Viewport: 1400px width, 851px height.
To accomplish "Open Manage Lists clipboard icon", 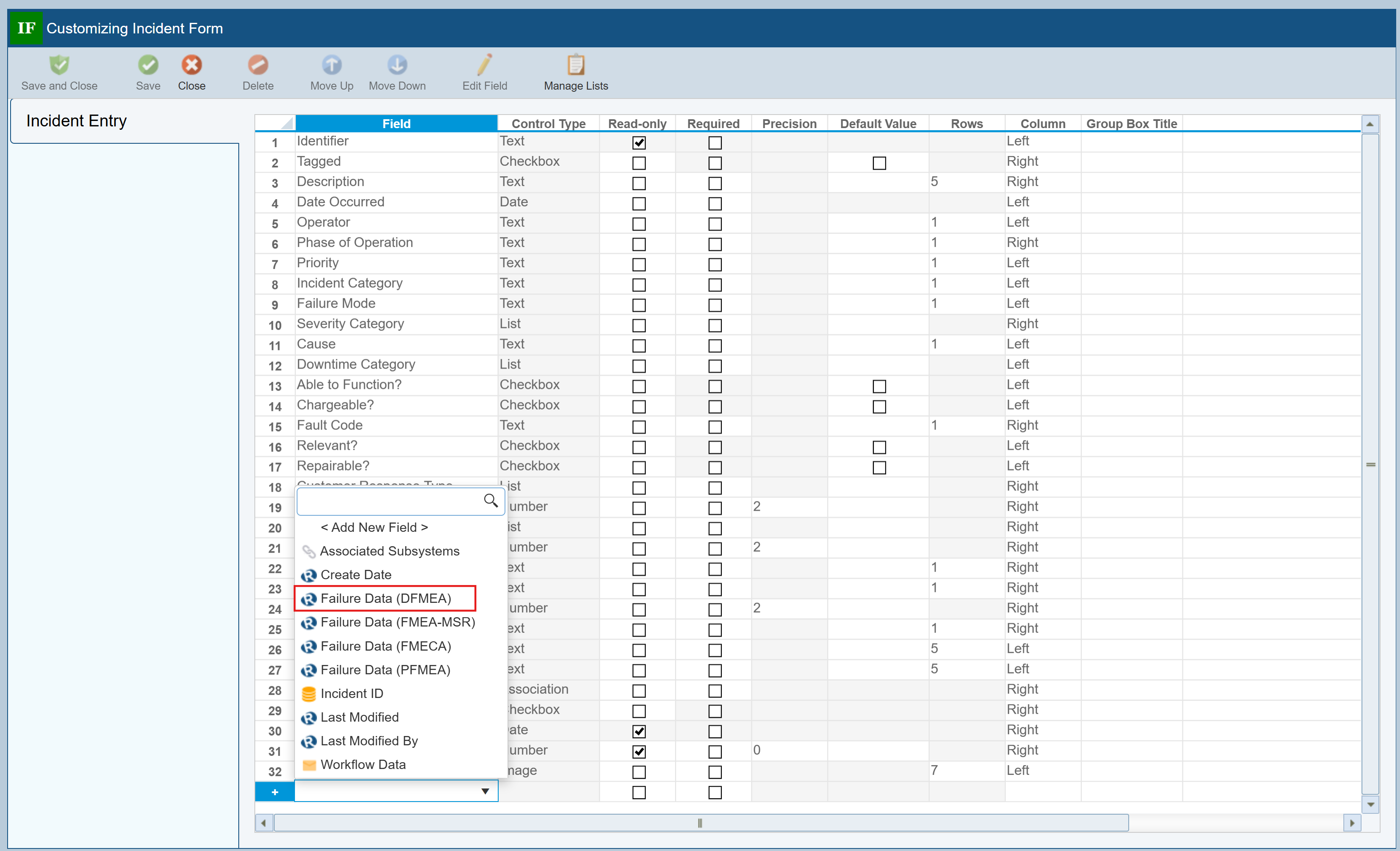I will (576, 66).
